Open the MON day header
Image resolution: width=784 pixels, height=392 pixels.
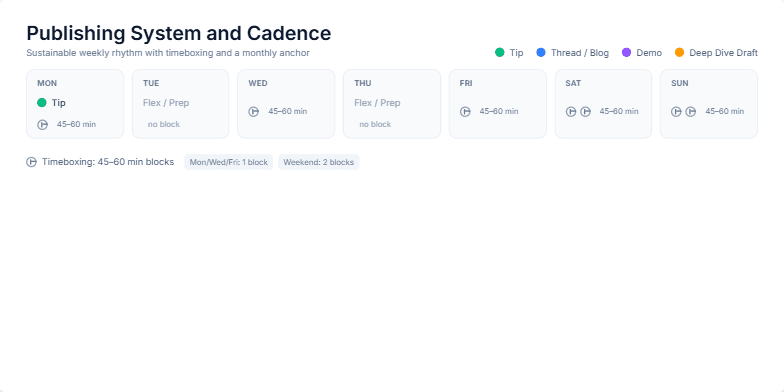pyautogui.click(x=47, y=83)
